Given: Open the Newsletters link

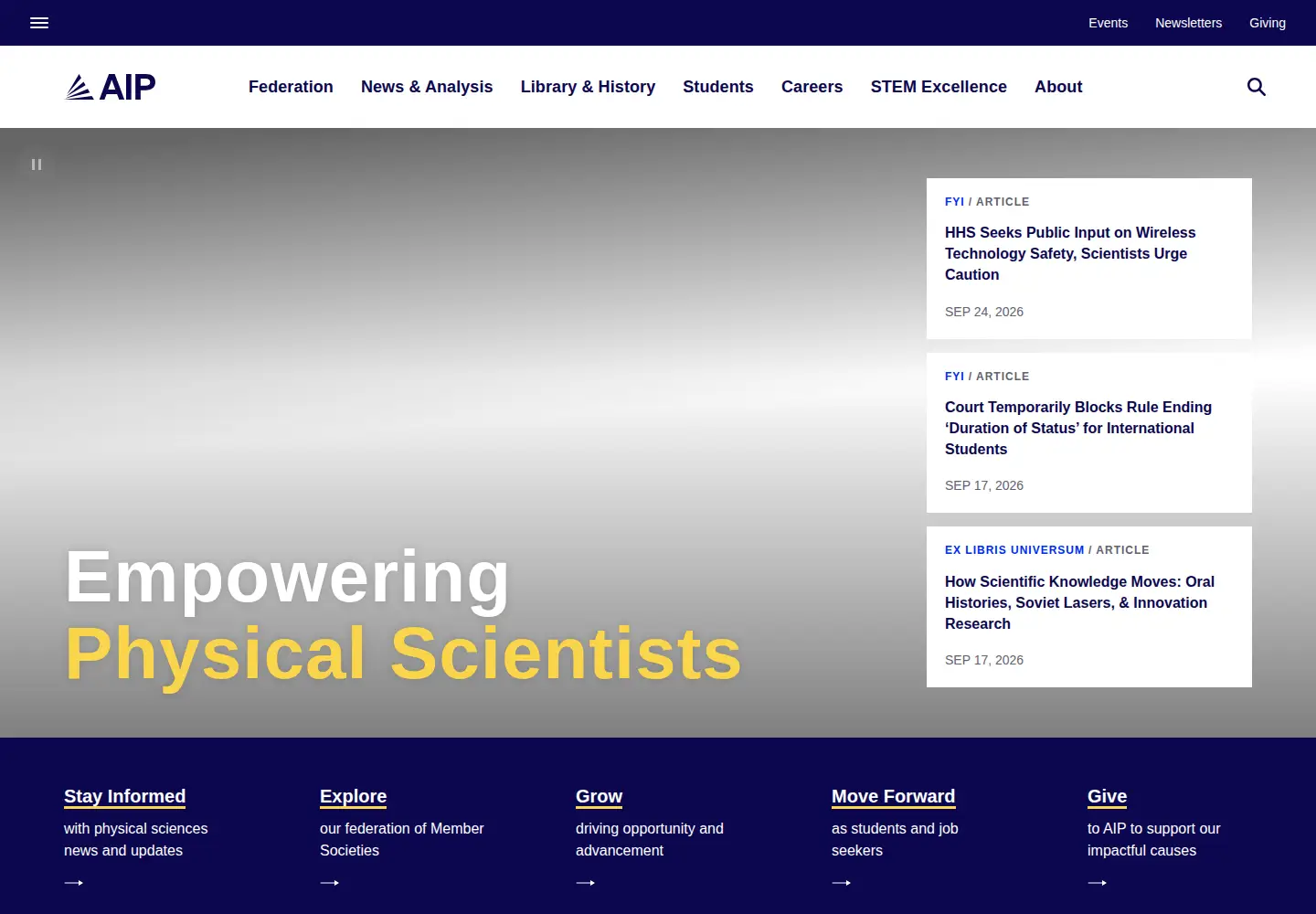Looking at the screenshot, I should point(1188,23).
